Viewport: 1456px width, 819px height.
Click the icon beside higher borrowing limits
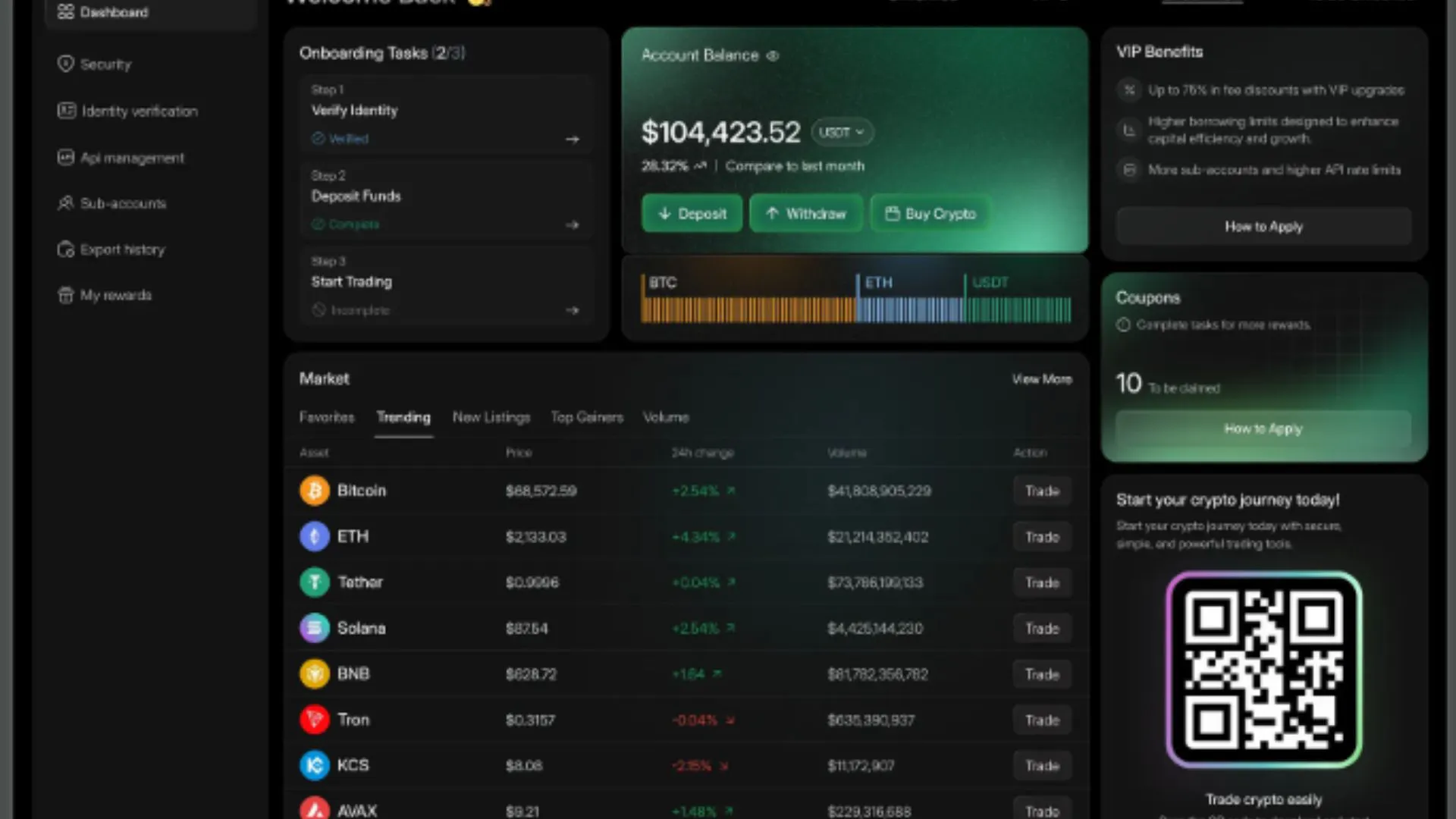1129,130
